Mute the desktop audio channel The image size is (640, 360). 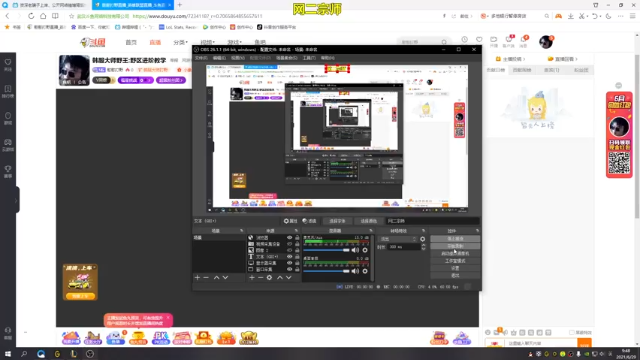pyautogui.click(x=355, y=271)
